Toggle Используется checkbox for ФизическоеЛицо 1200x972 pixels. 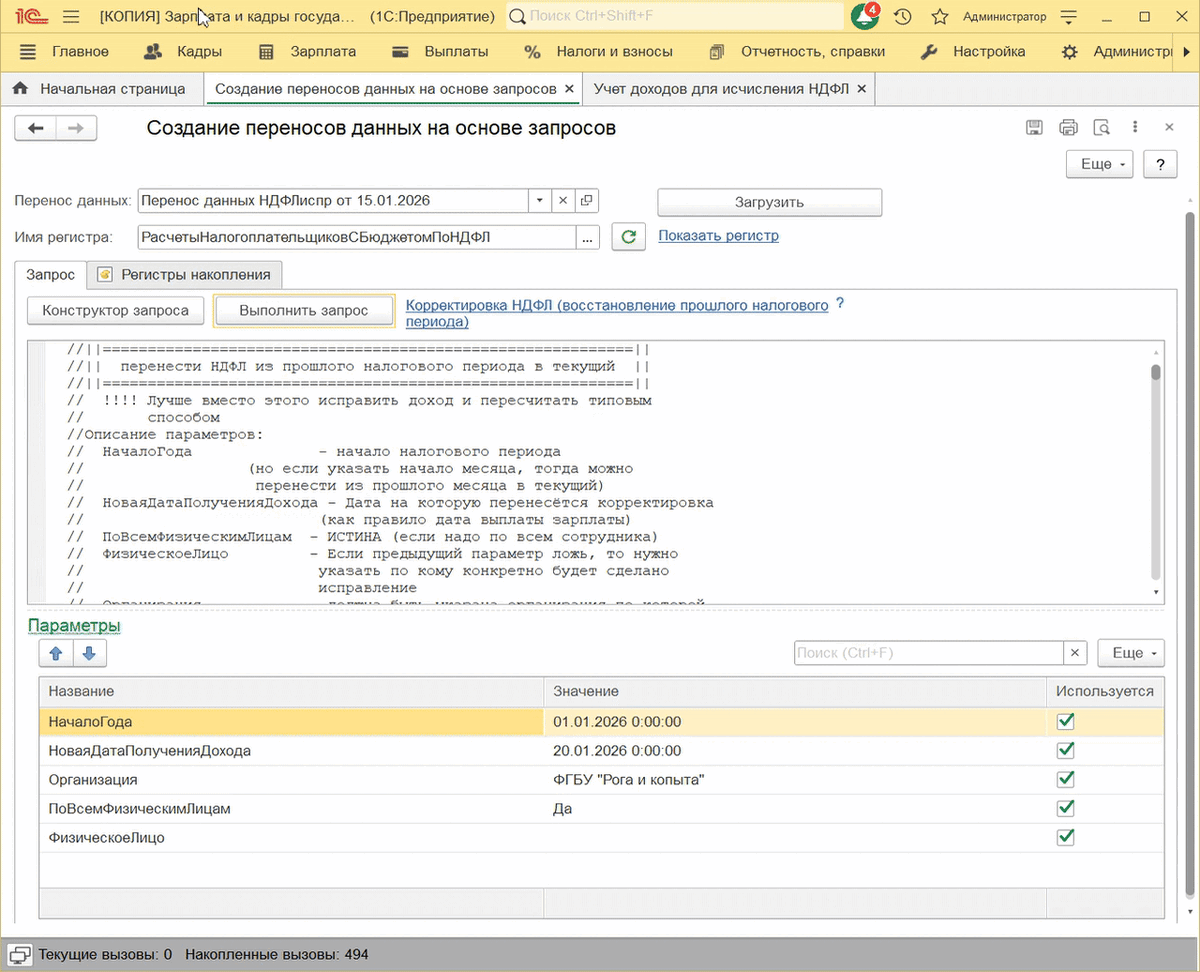tap(1066, 837)
